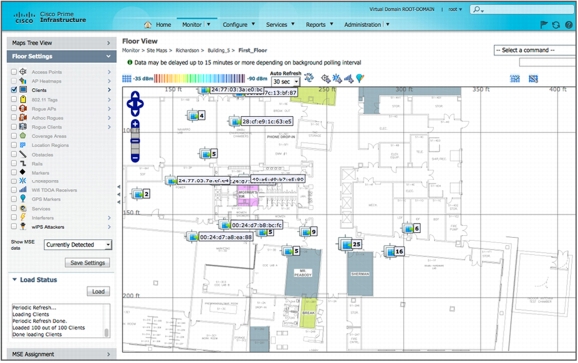Open the Auto Refresh 30 sec dropdown

285,82
